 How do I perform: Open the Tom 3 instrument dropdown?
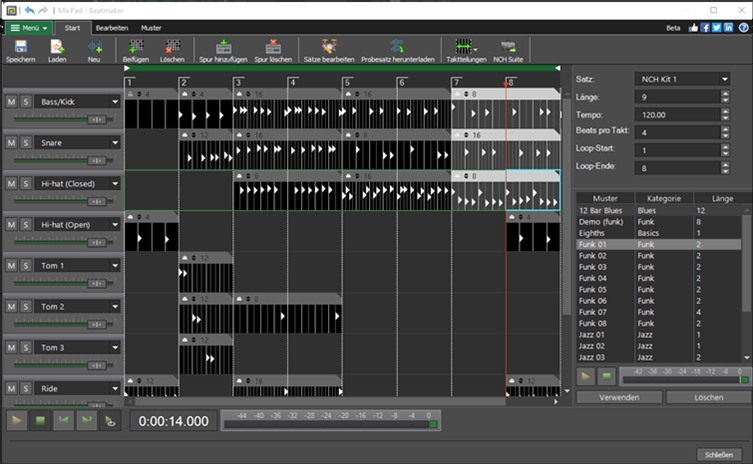coord(115,347)
